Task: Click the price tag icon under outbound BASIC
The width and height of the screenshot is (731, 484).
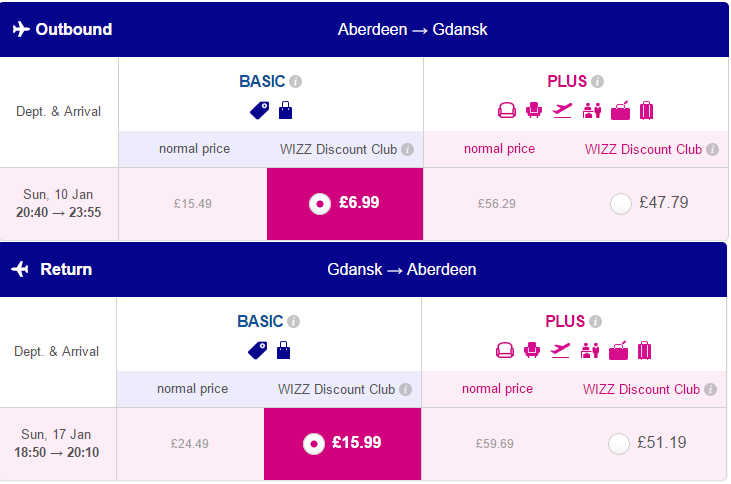Action: click(259, 110)
